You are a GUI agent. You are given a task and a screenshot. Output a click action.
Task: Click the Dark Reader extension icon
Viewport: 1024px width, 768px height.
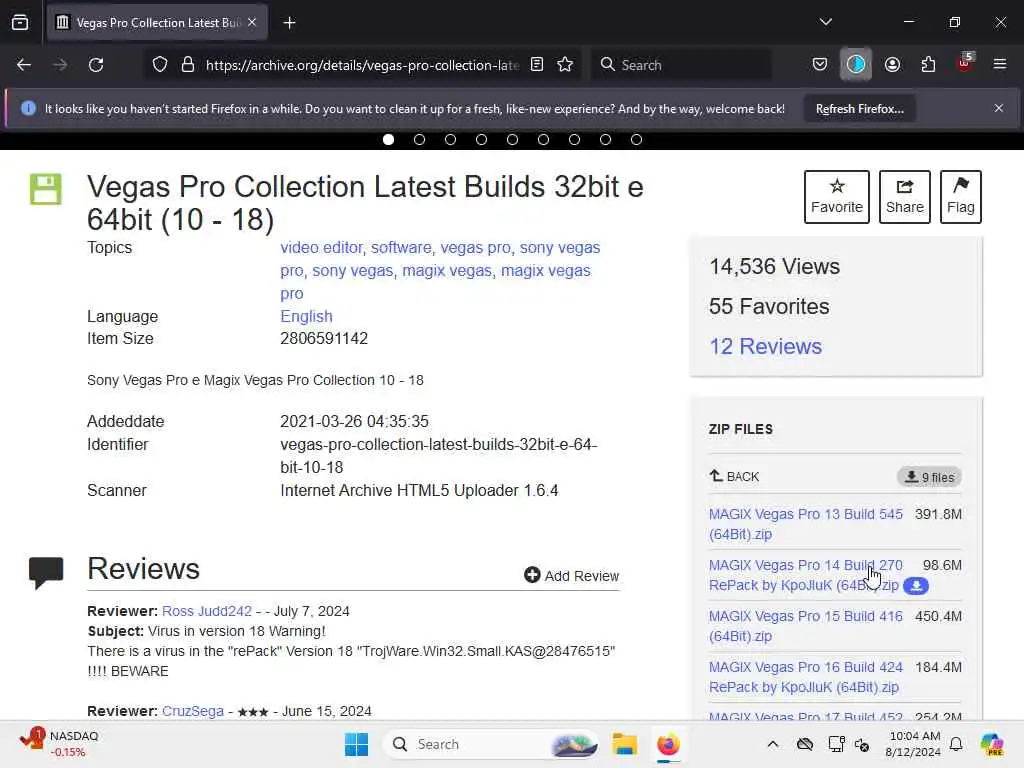tap(856, 65)
